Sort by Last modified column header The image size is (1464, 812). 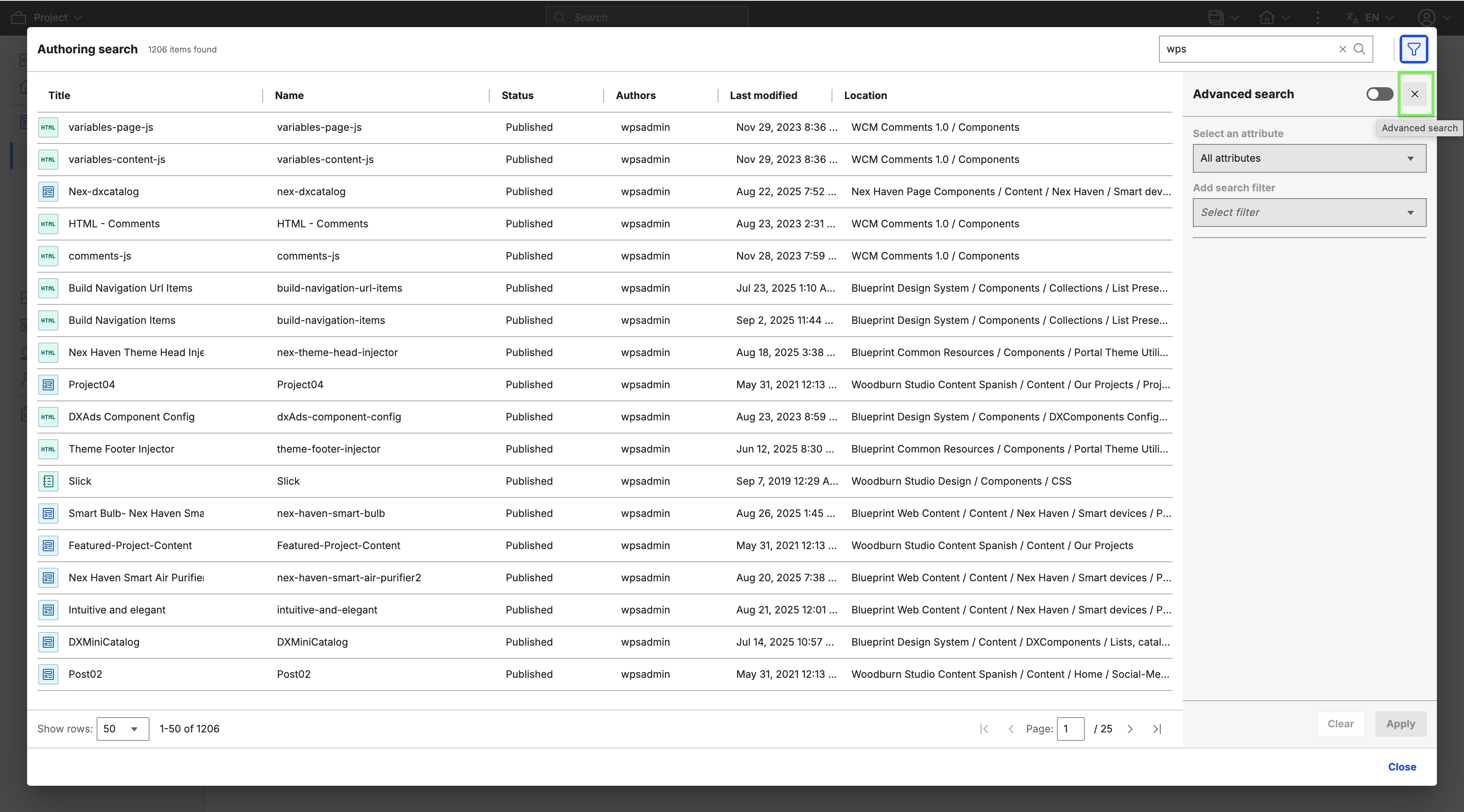click(x=763, y=95)
